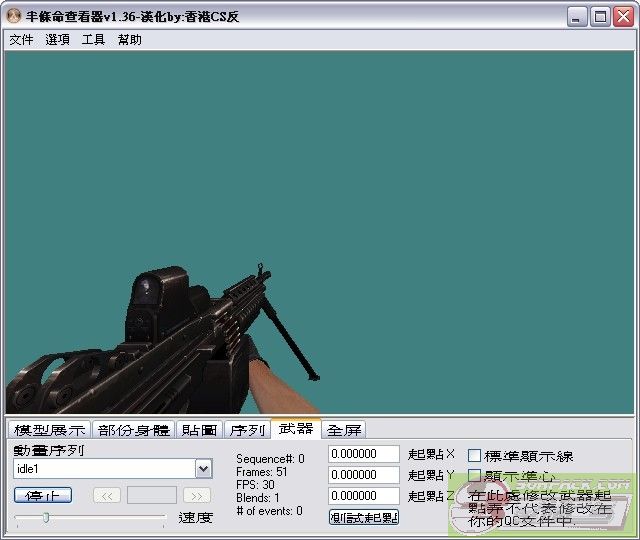The width and height of the screenshot is (640, 540).
Task: Expand the idle1 animation sequence dropdown
Action: coord(204,469)
